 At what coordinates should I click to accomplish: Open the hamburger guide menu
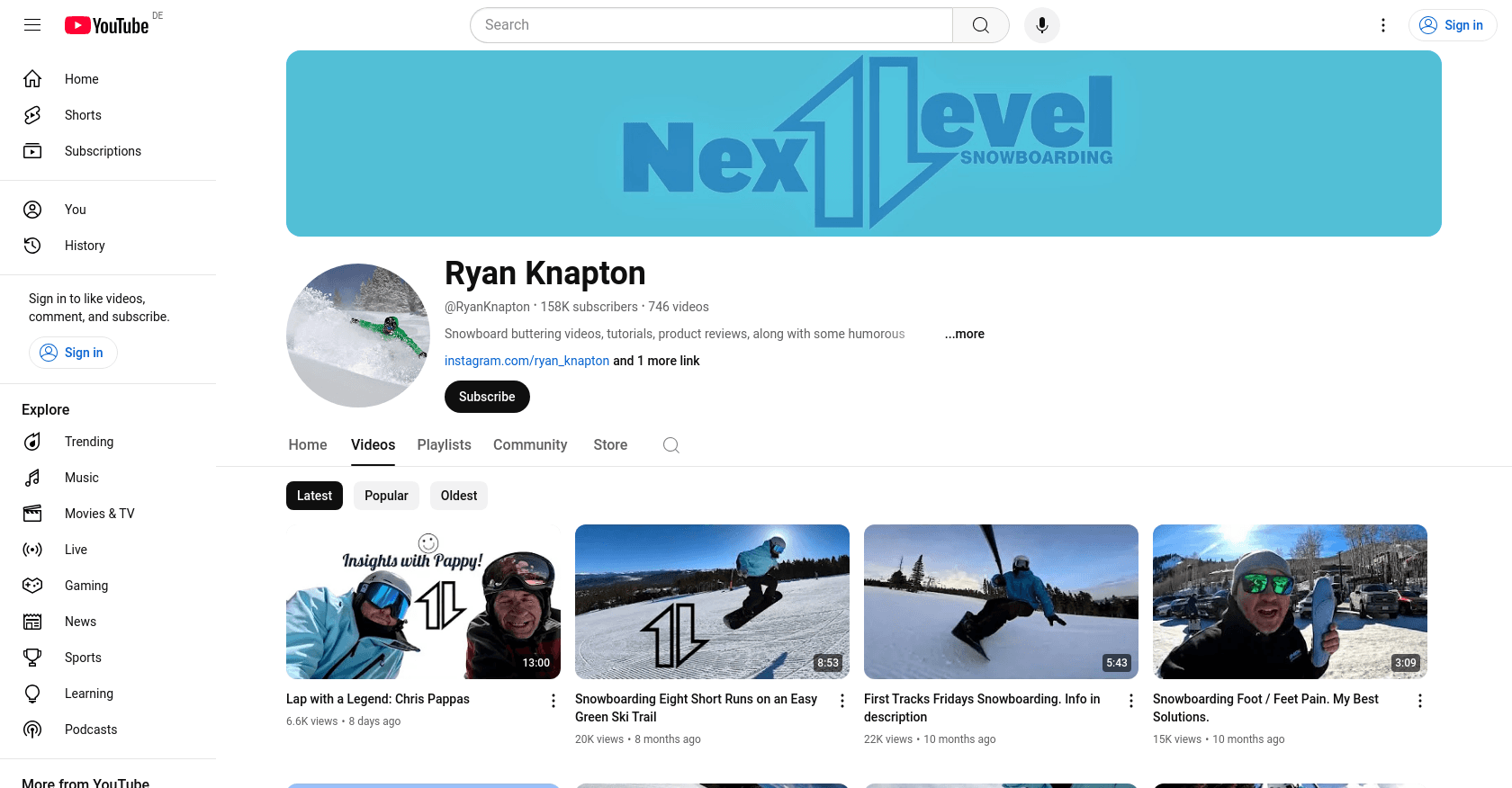[32, 25]
